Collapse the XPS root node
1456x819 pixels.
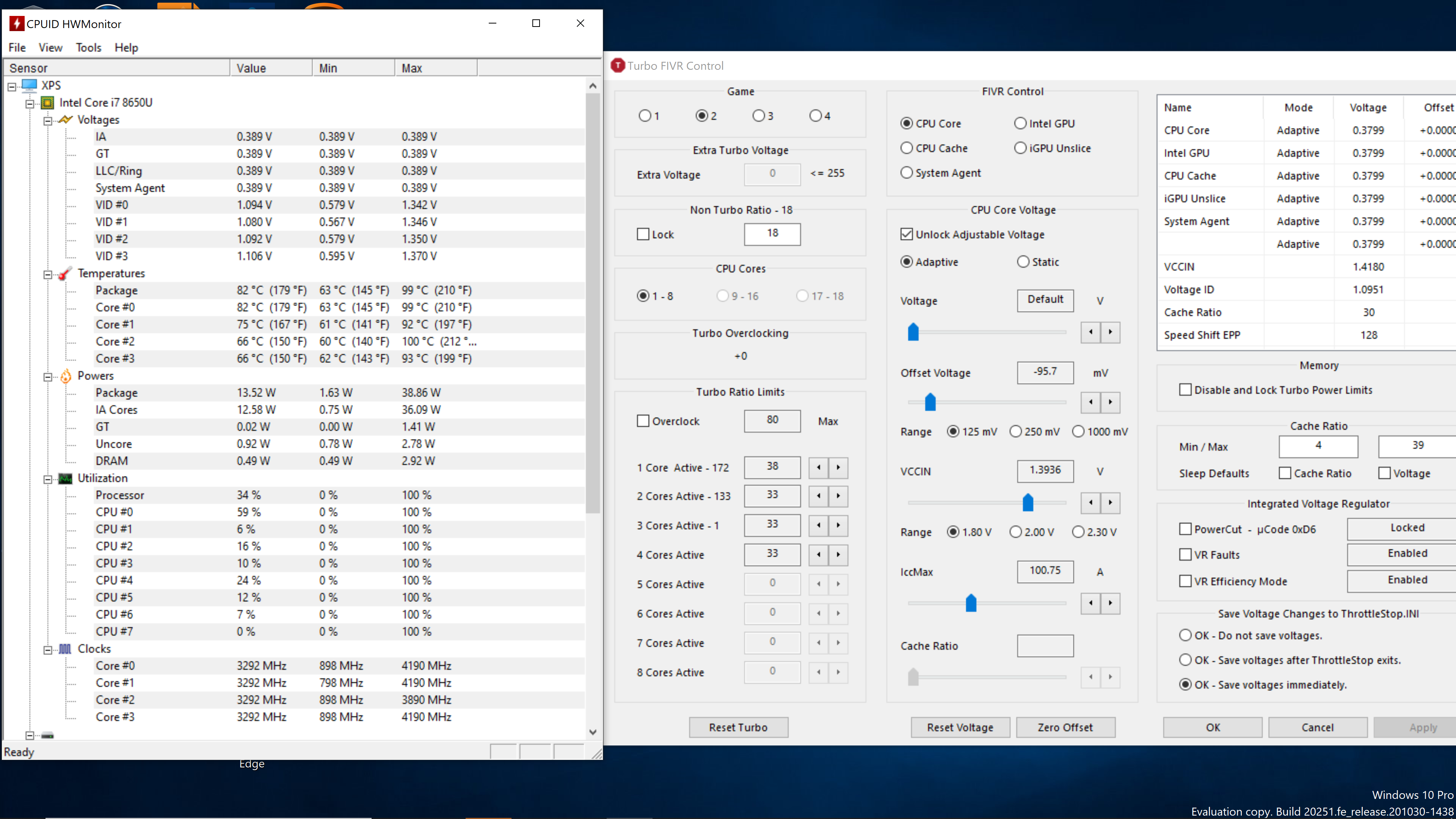click(x=12, y=86)
